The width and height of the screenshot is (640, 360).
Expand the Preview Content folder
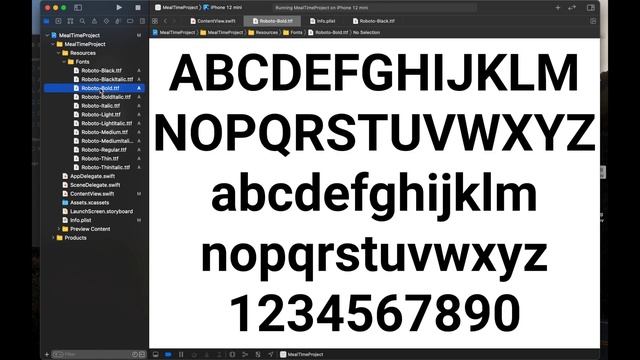[x=59, y=229]
